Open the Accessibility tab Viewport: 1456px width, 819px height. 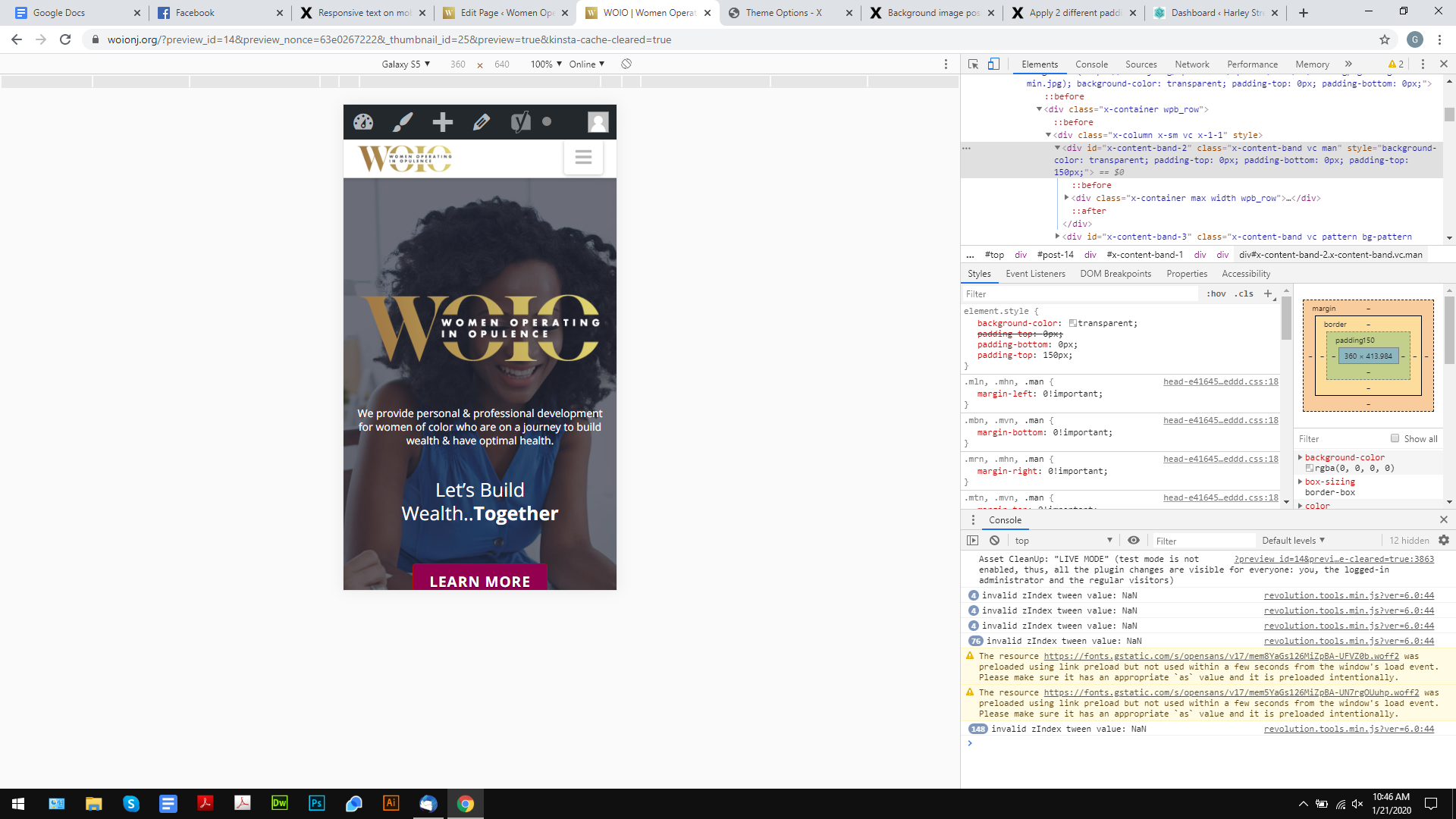(x=1246, y=274)
